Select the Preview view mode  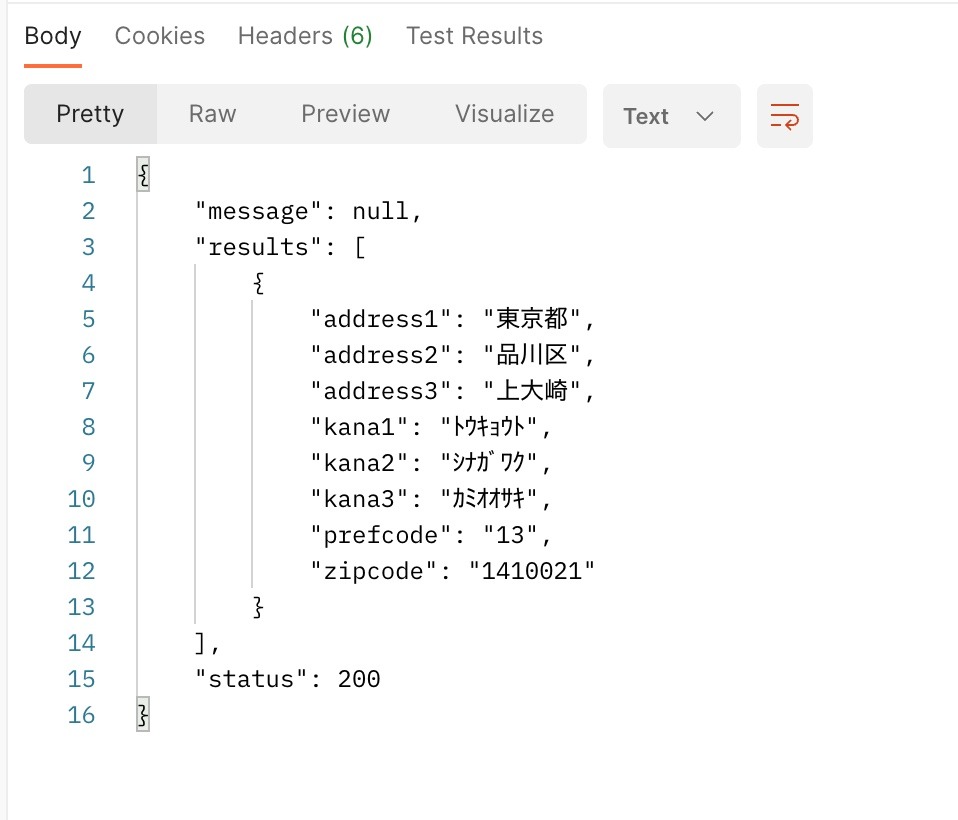pos(346,114)
